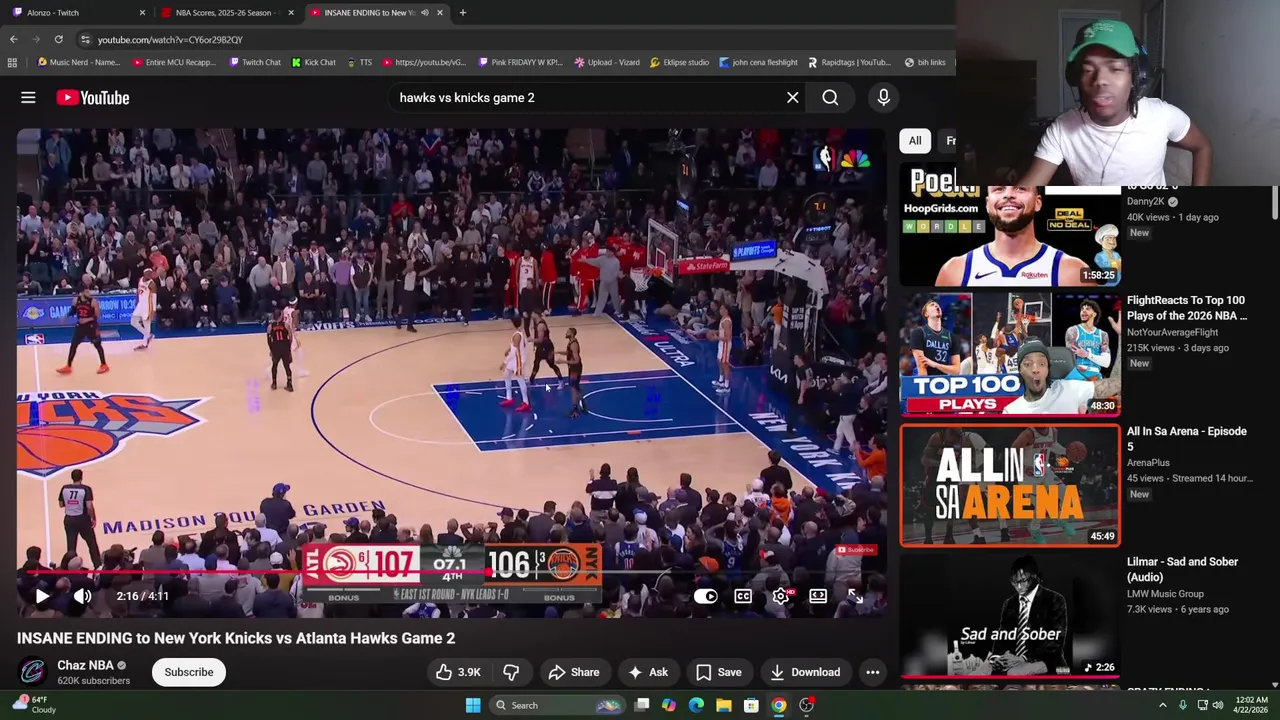Open Entire MCU Recapp bookmark
1280x720 pixels.
coord(174,62)
